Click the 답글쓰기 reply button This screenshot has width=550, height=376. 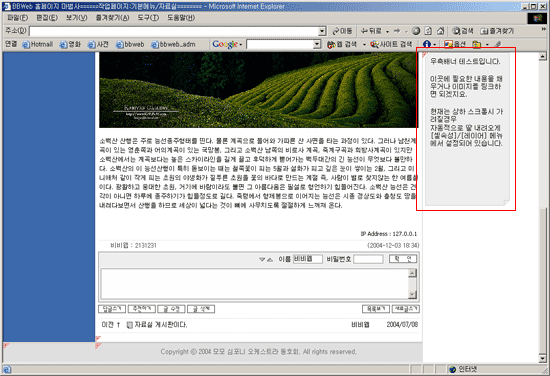[x=112, y=309]
